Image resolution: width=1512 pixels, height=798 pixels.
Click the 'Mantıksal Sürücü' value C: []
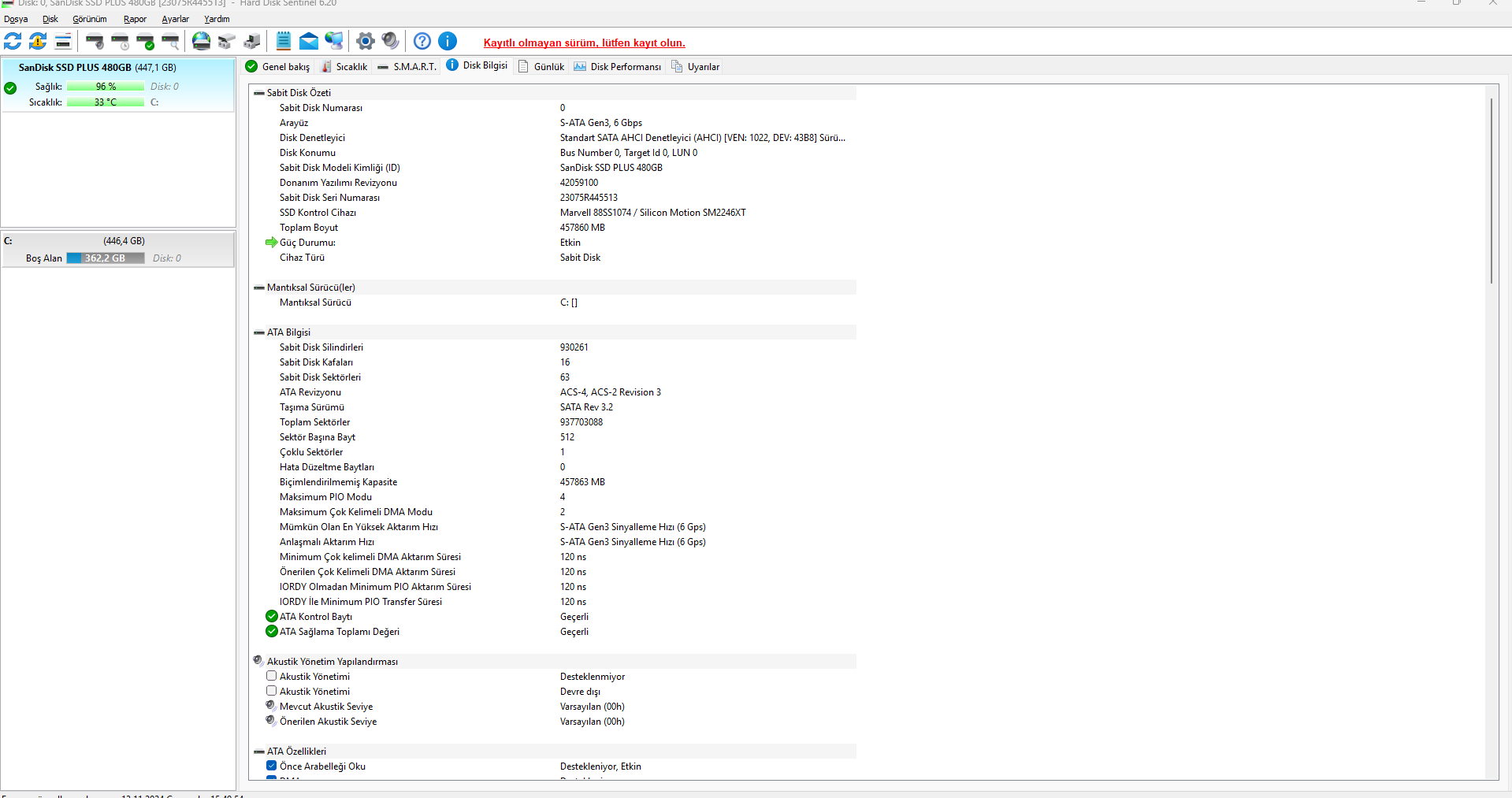568,302
